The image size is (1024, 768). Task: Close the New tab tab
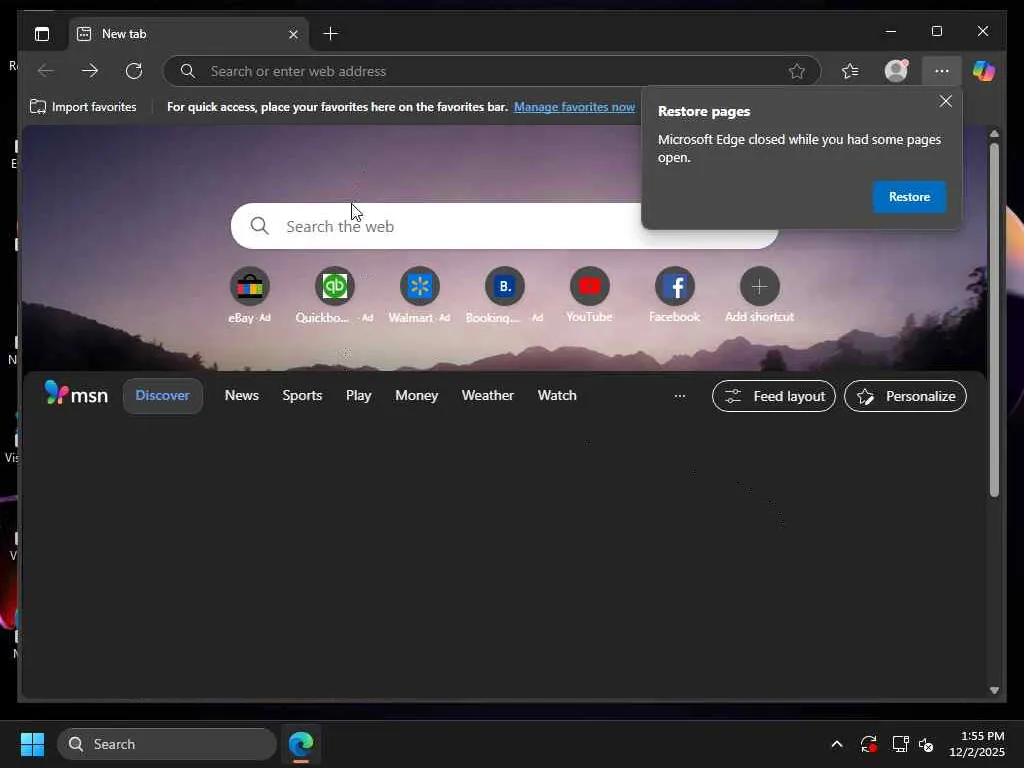(x=293, y=34)
